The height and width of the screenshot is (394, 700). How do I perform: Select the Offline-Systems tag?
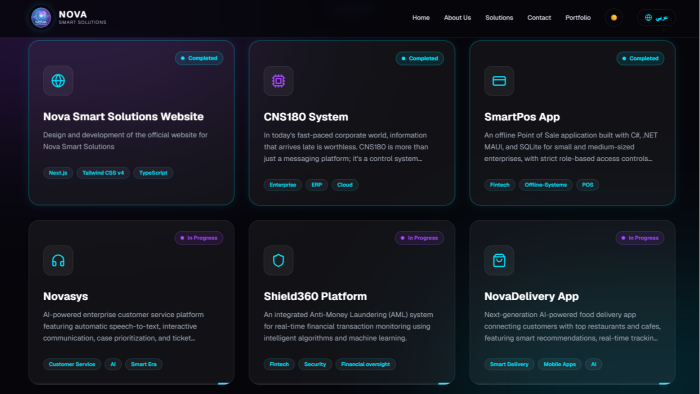[x=546, y=185]
